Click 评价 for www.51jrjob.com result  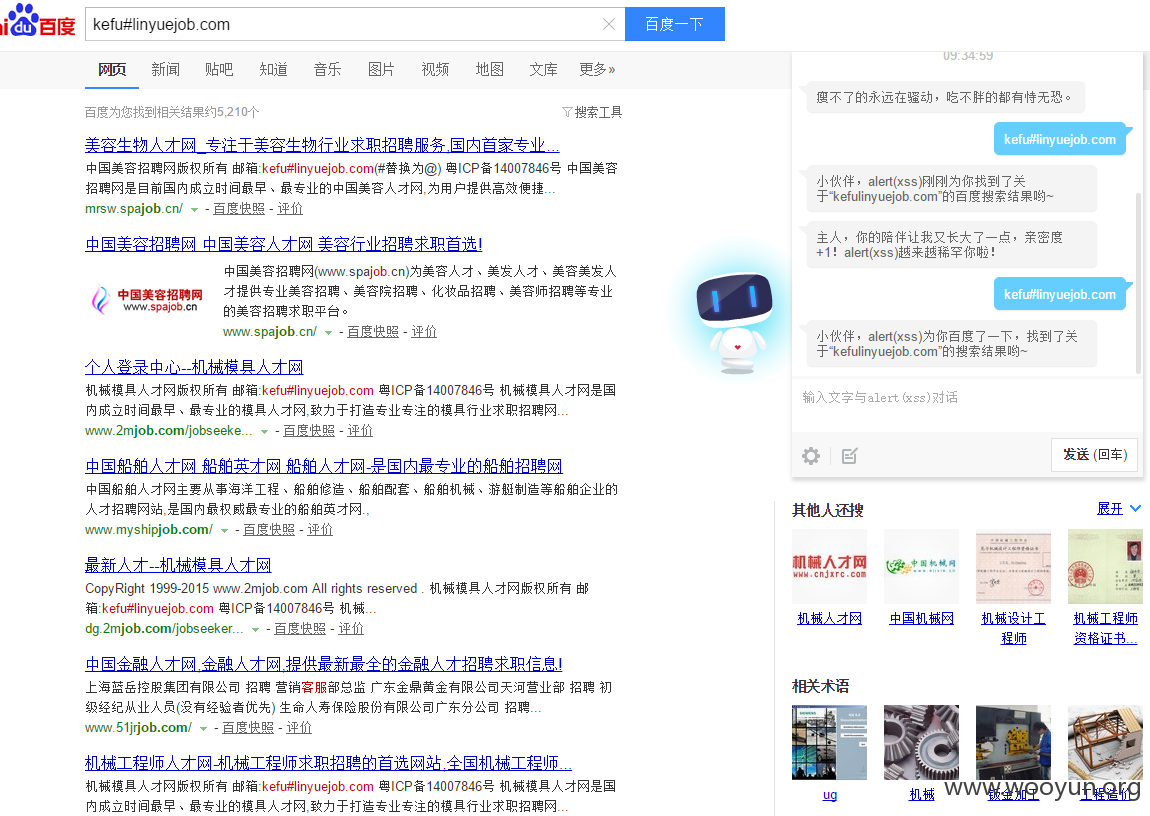299,728
